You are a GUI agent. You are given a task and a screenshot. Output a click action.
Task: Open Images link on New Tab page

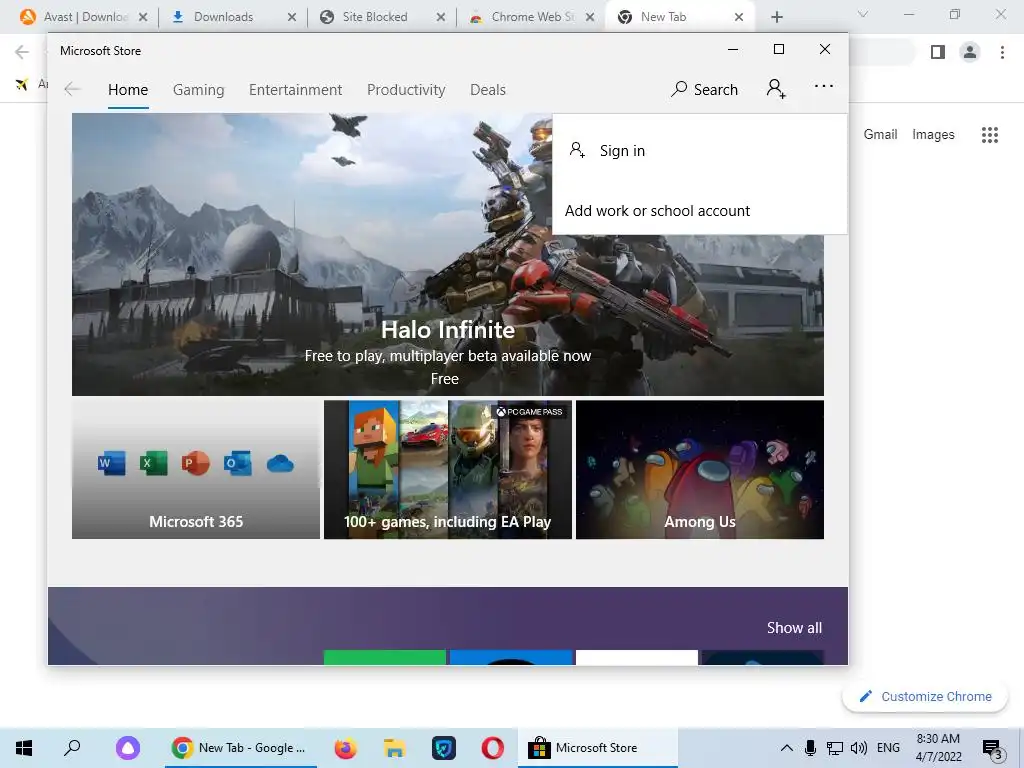tap(933, 135)
